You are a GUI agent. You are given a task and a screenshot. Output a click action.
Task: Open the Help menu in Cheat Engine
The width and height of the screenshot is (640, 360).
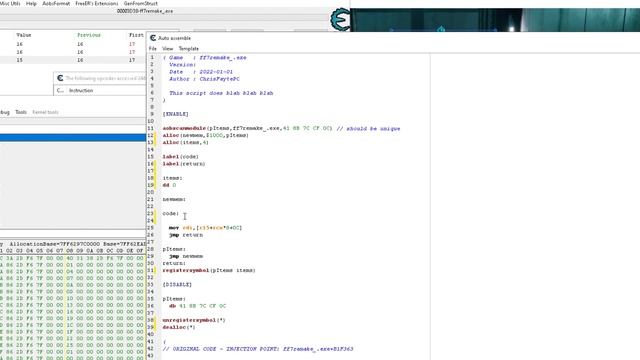coord(31,3)
